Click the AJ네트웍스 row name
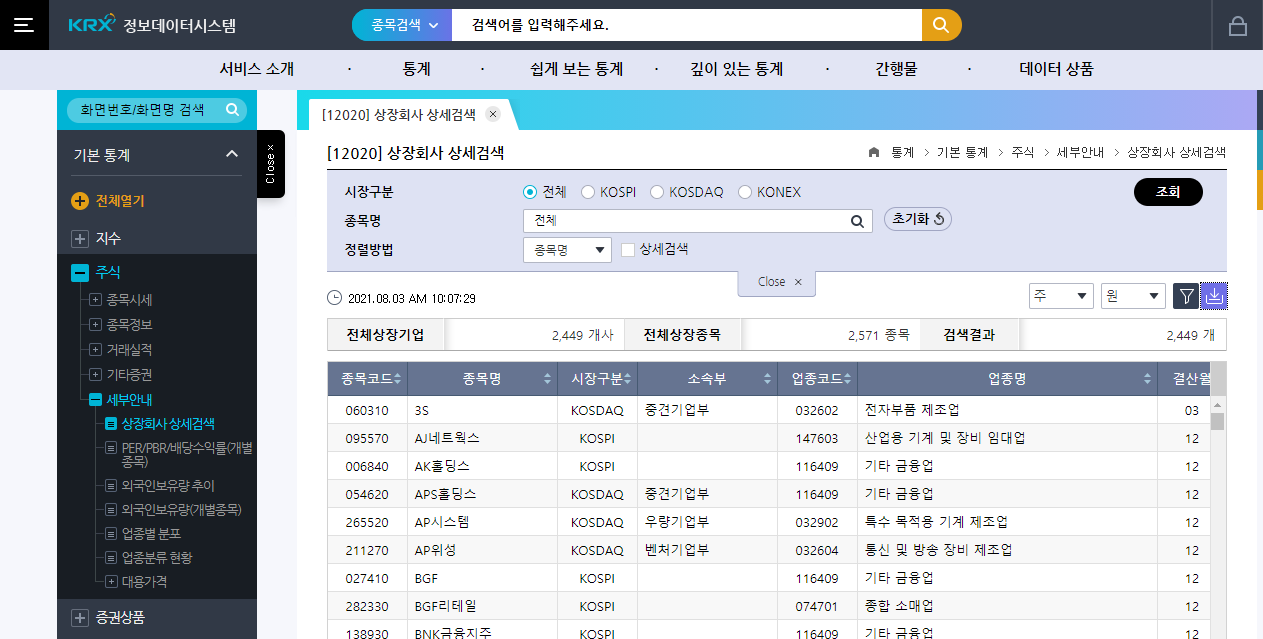The height and width of the screenshot is (639, 1263). [x=447, y=438]
